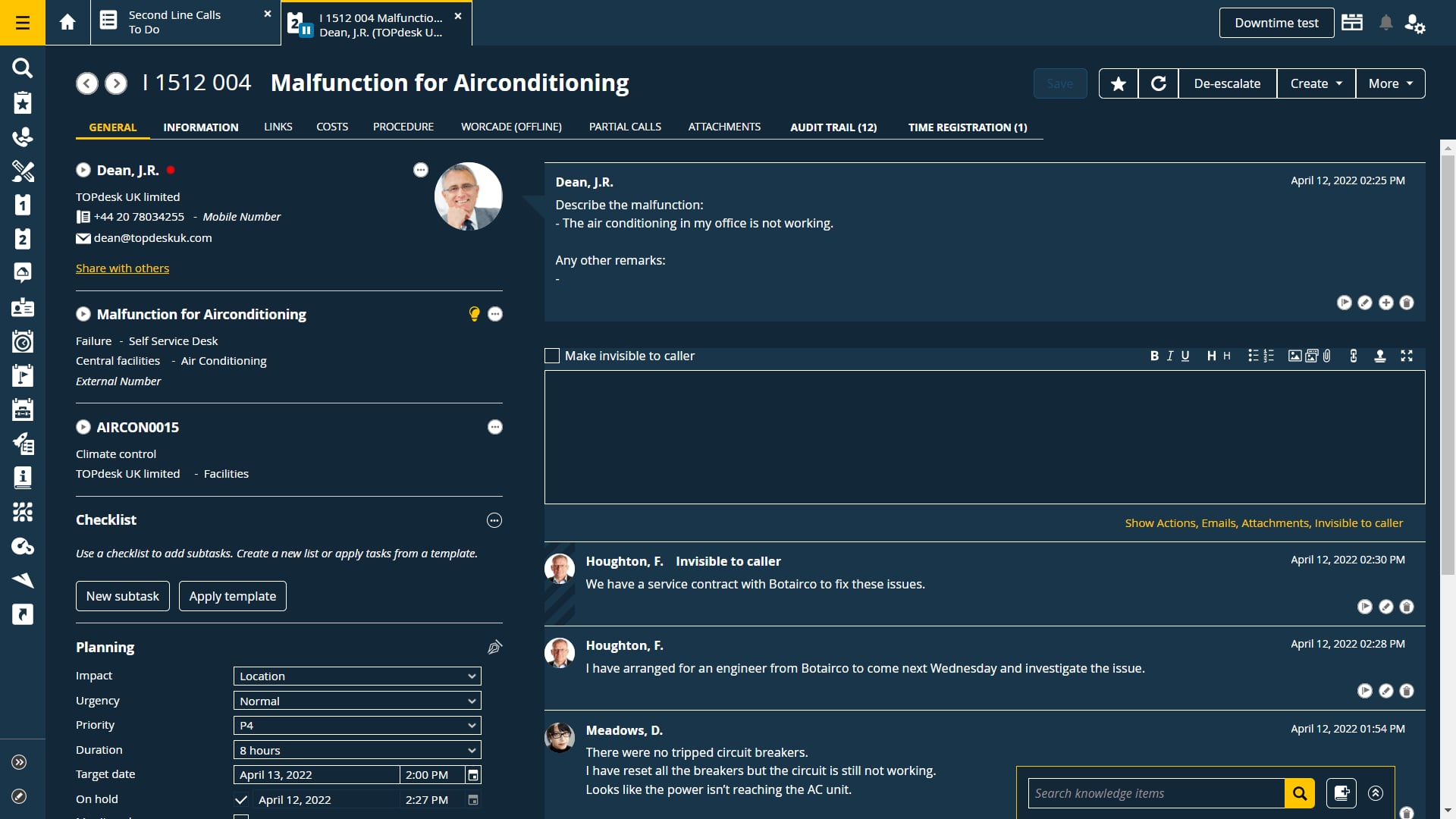Image resolution: width=1456 pixels, height=819 pixels.
Task: Expand the AIRCON0015 asset section
Action: pos(83,427)
